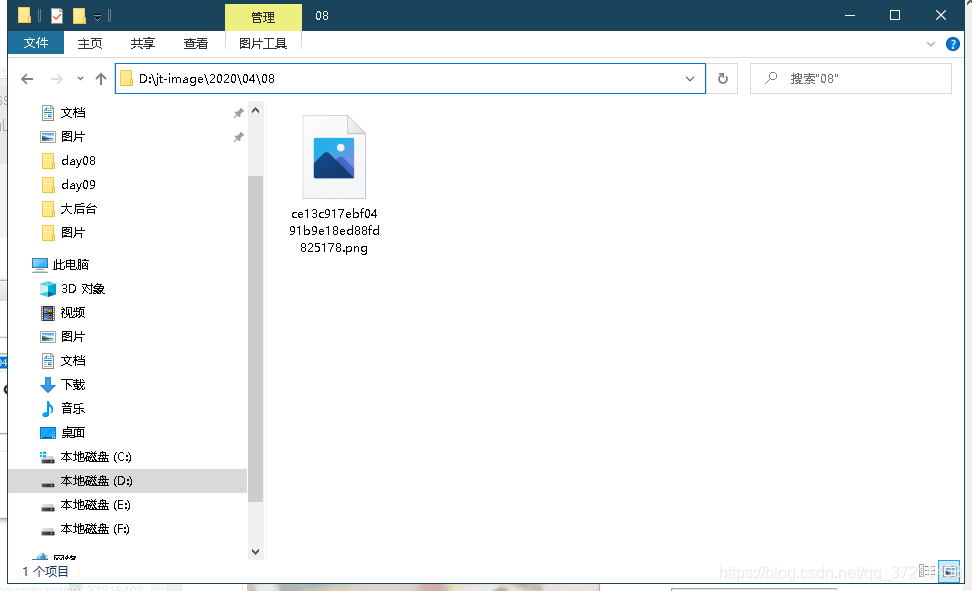972x591 pixels.
Task: Go up one folder level
Action: point(100,79)
